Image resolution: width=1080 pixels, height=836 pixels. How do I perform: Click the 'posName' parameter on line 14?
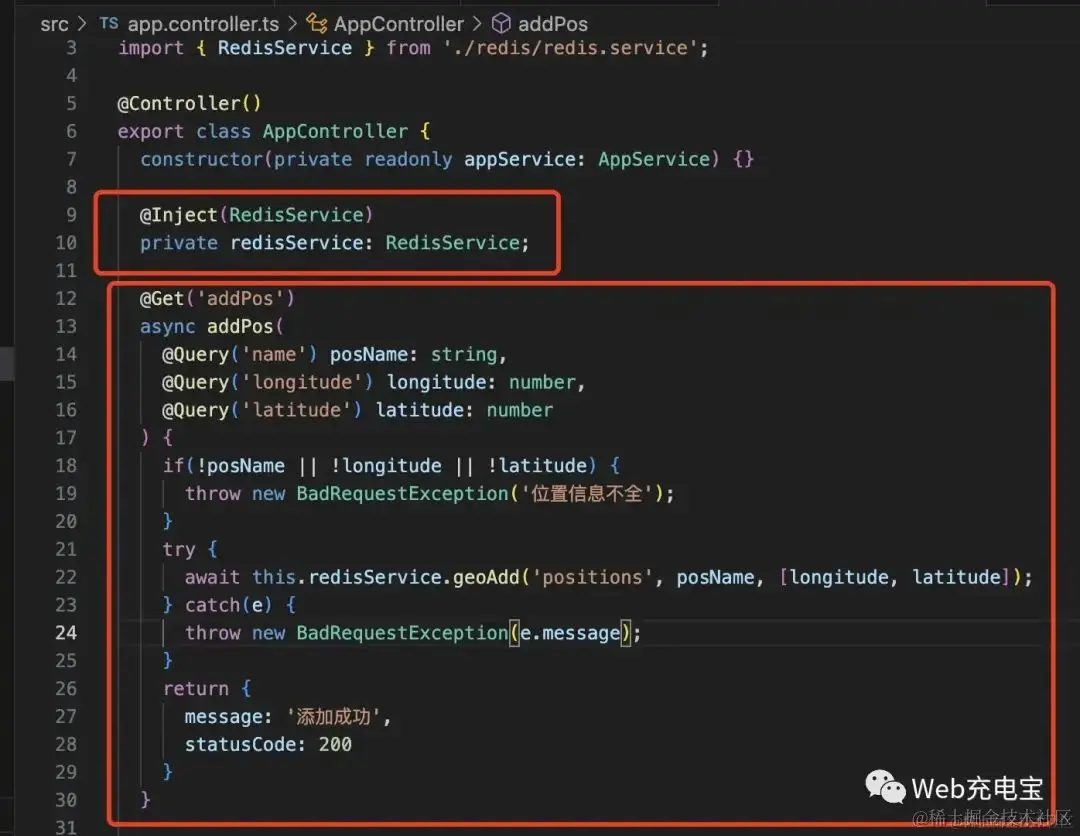tap(368, 355)
